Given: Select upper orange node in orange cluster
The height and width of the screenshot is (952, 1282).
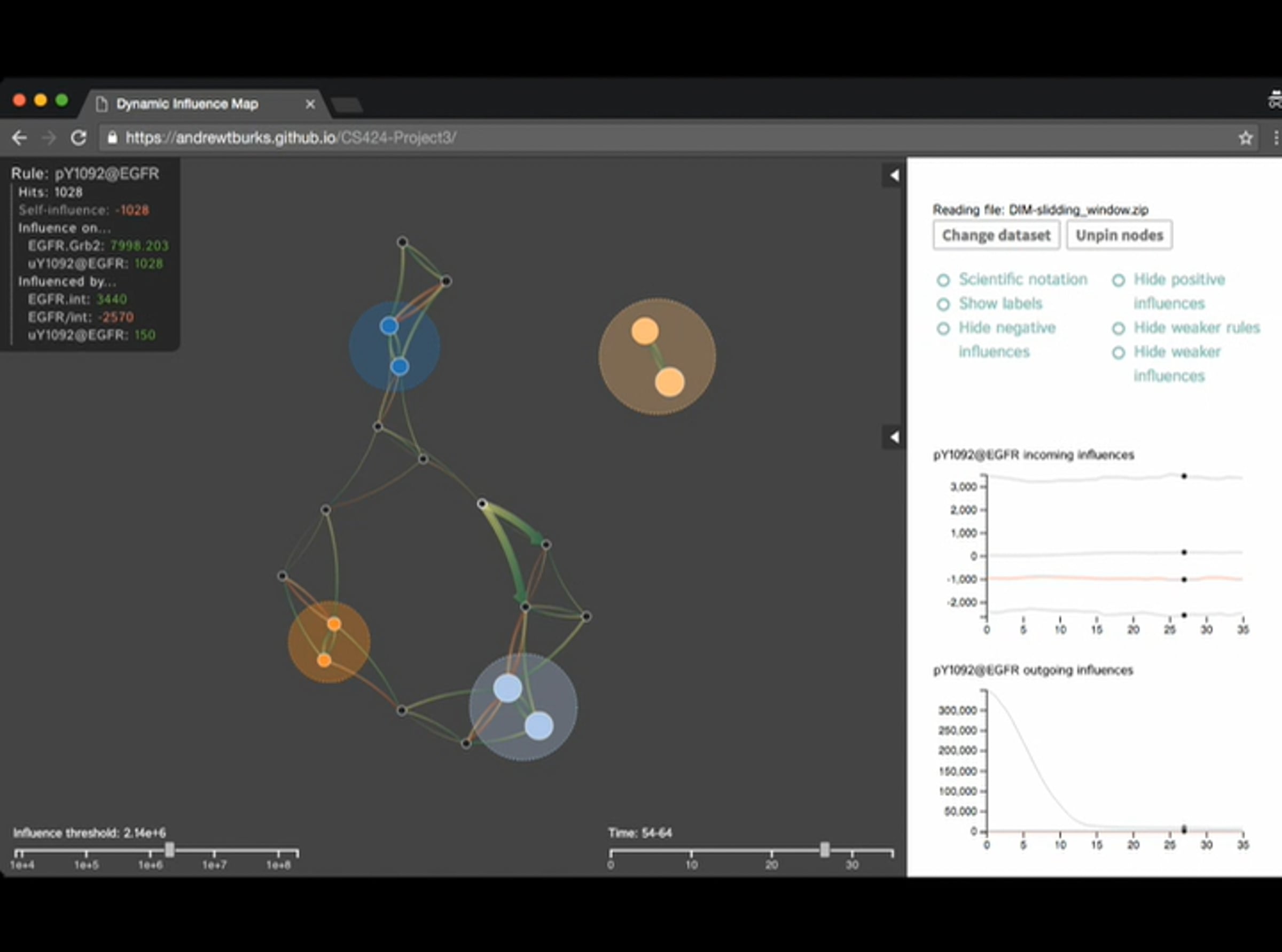Looking at the screenshot, I should tap(334, 624).
